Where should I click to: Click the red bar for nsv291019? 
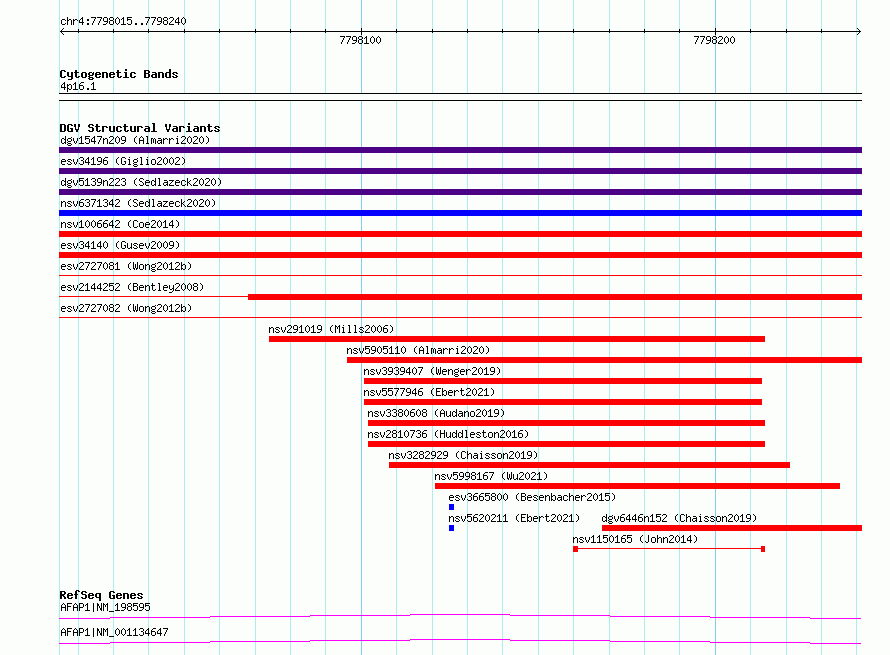point(517,339)
